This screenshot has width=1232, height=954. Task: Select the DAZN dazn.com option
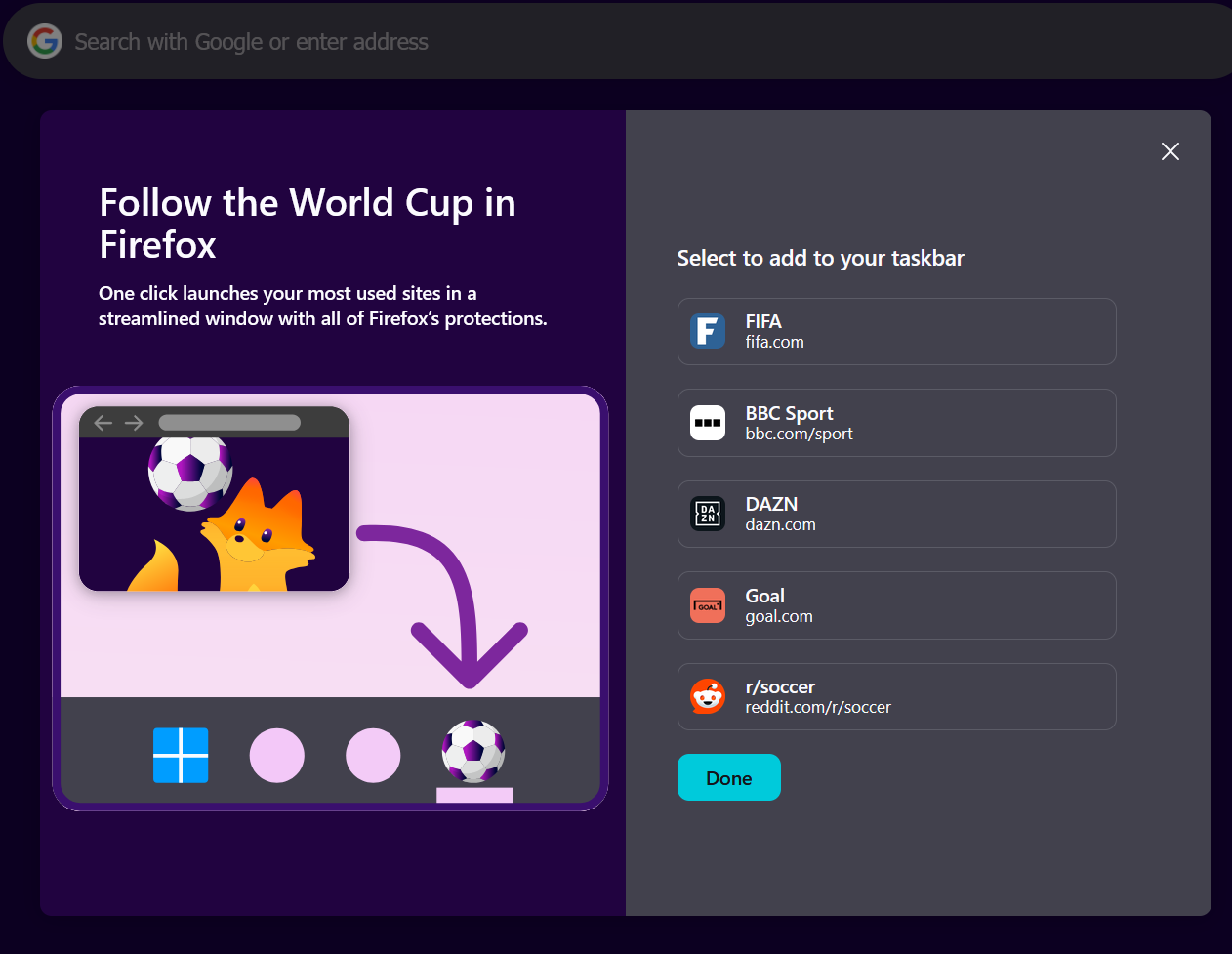click(x=896, y=514)
